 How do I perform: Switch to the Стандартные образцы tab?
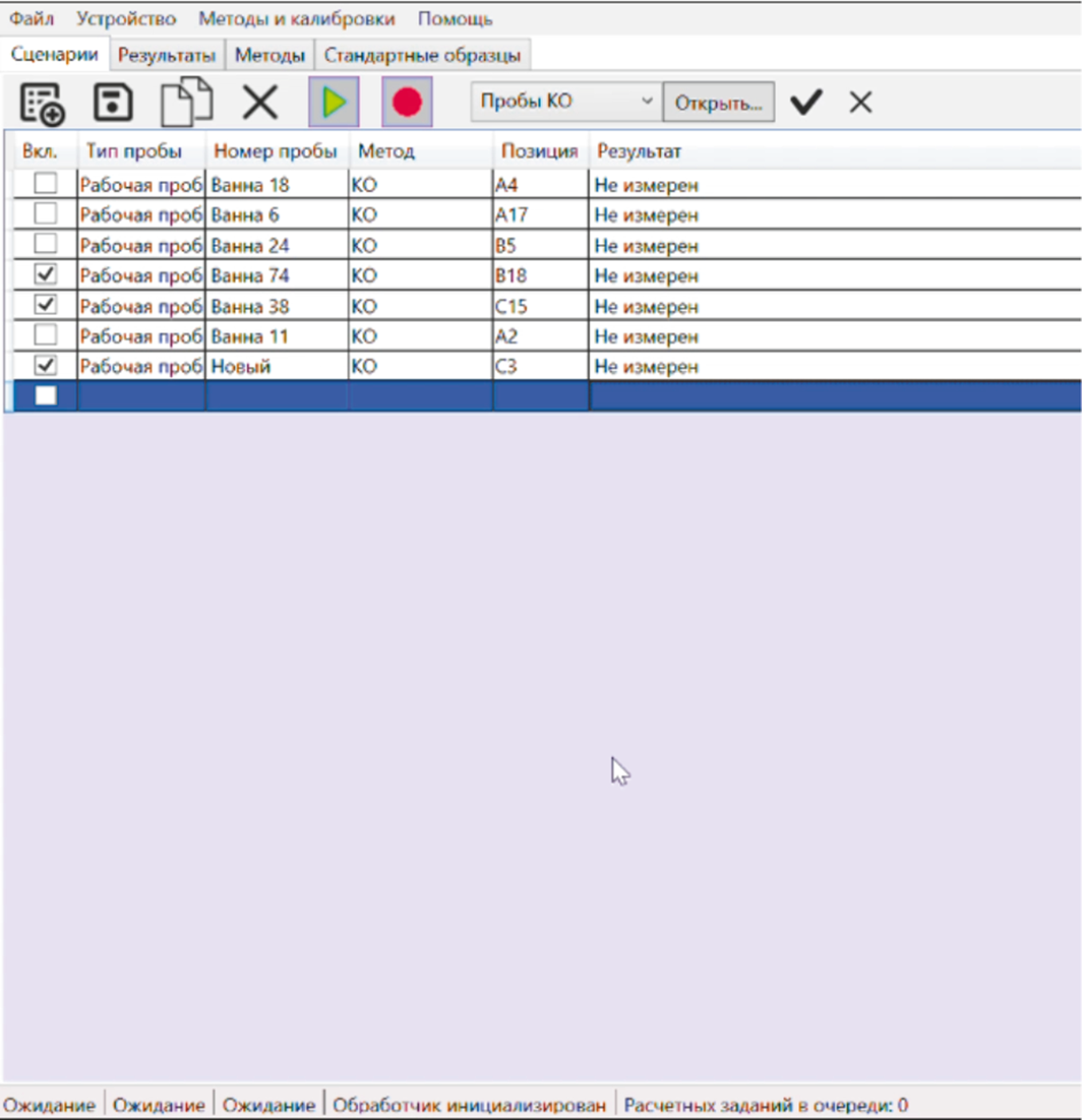(422, 55)
